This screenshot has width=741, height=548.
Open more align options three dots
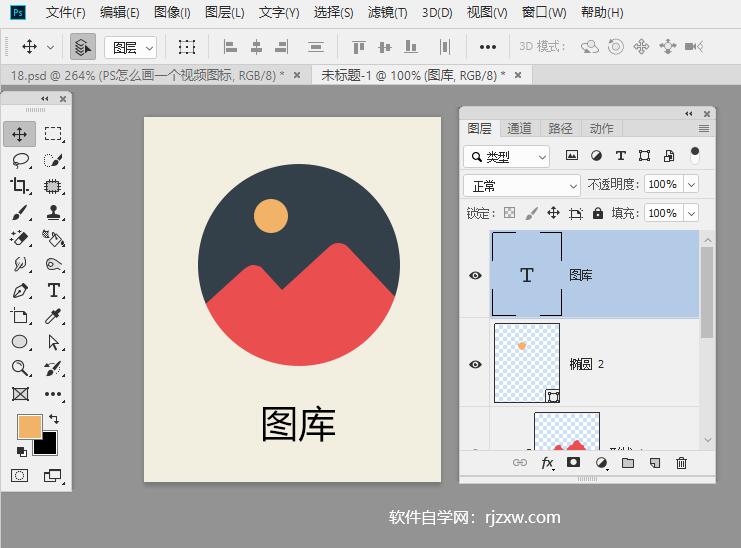tap(488, 47)
